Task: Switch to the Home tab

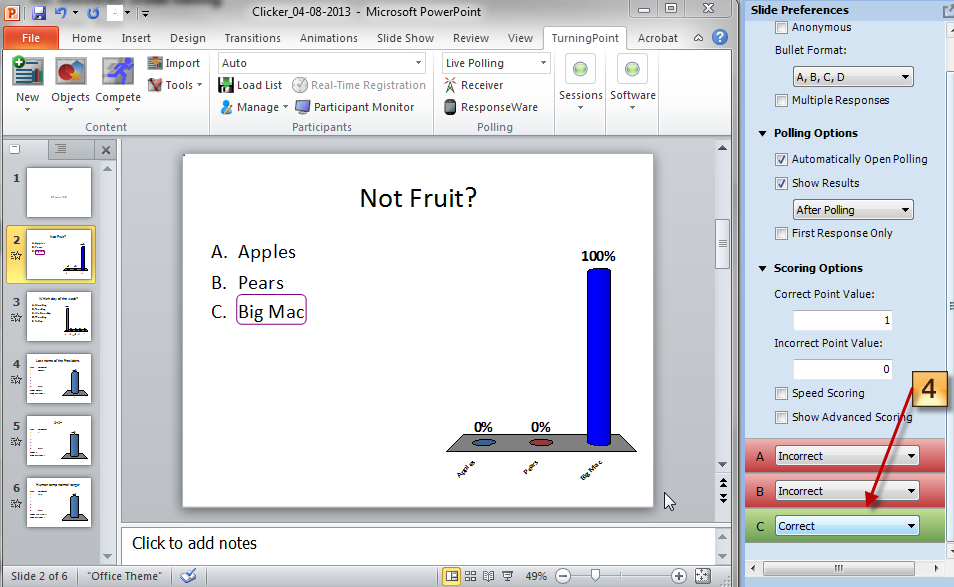Action: click(87, 38)
